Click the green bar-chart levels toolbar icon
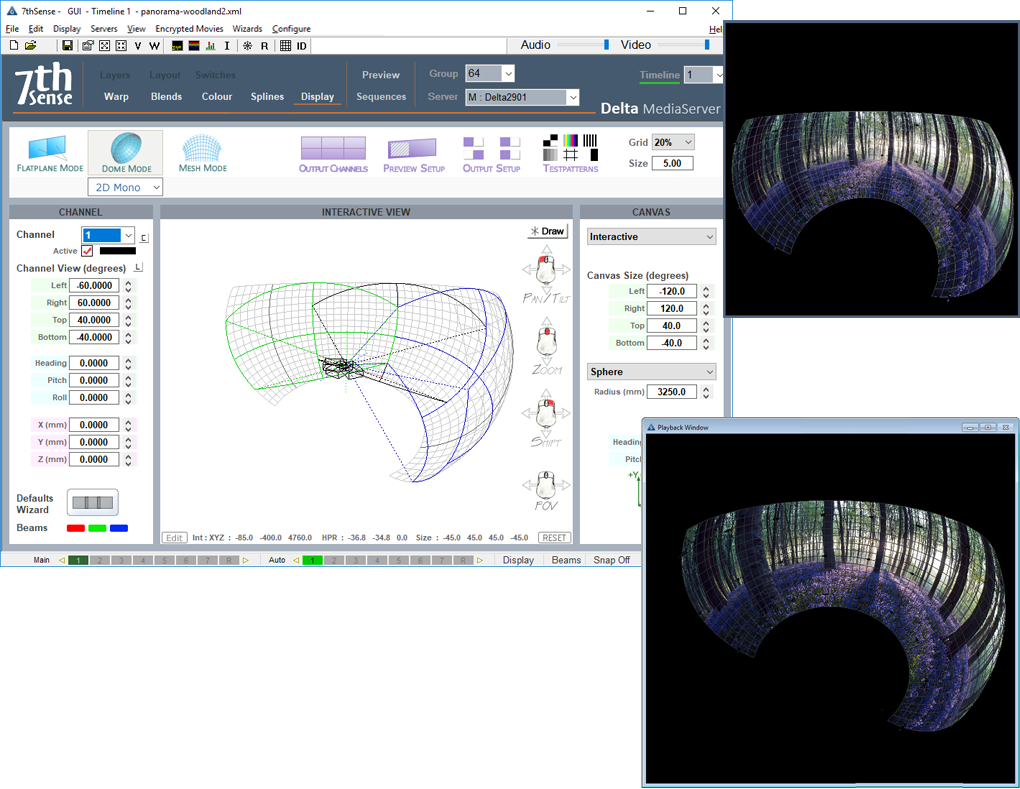This screenshot has width=1020, height=789. tap(210, 46)
